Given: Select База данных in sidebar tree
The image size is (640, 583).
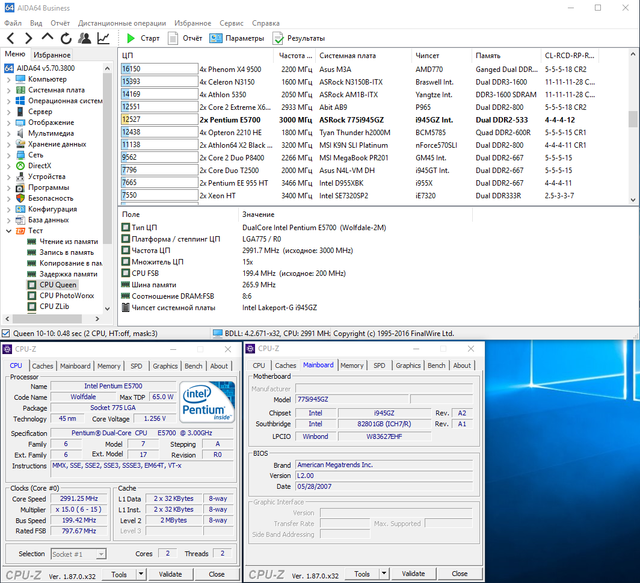Looking at the screenshot, I should pyautogui.click(x=48, y=220).
